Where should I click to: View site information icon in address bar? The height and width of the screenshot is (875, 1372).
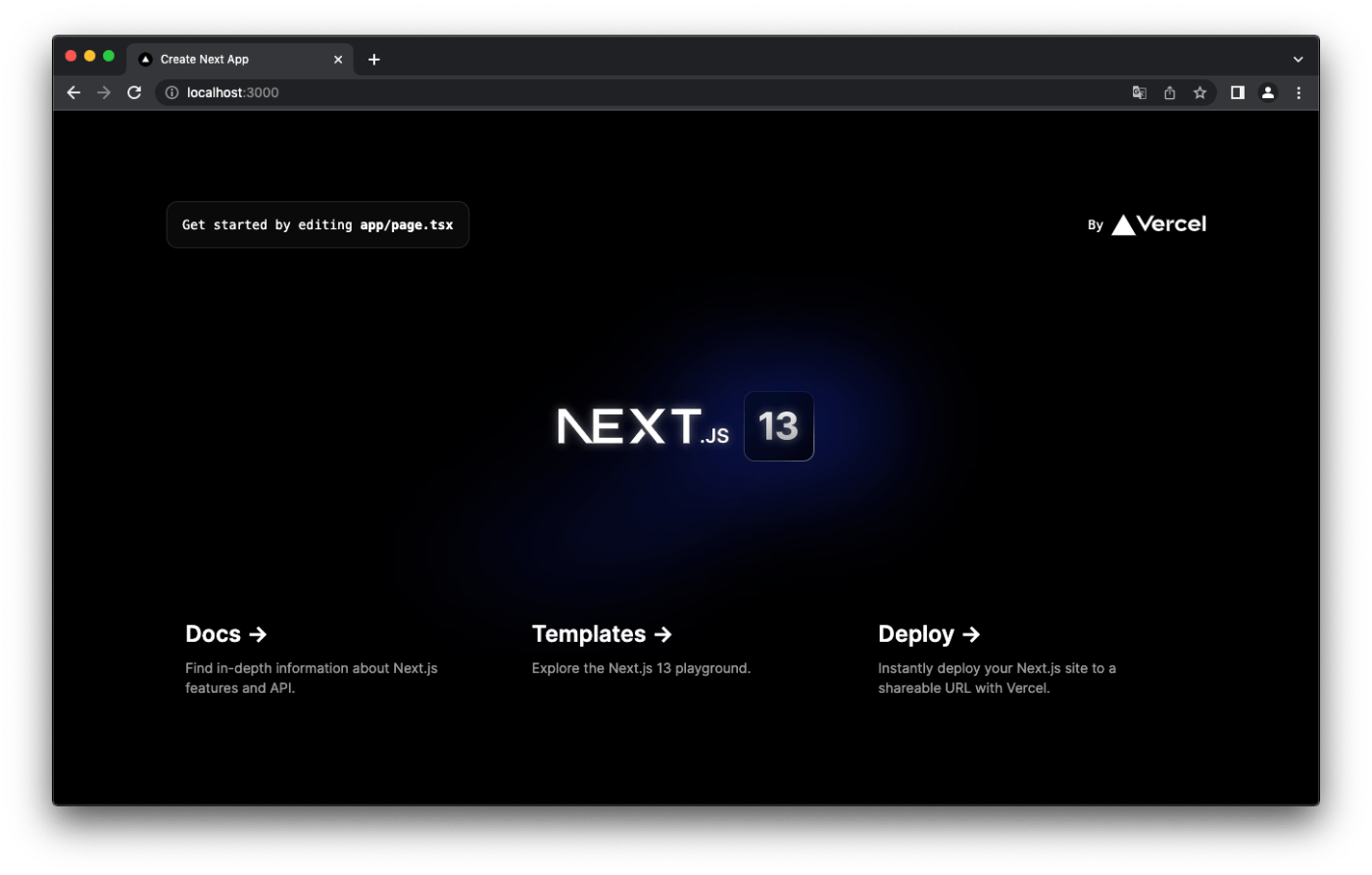click(171, 92)
